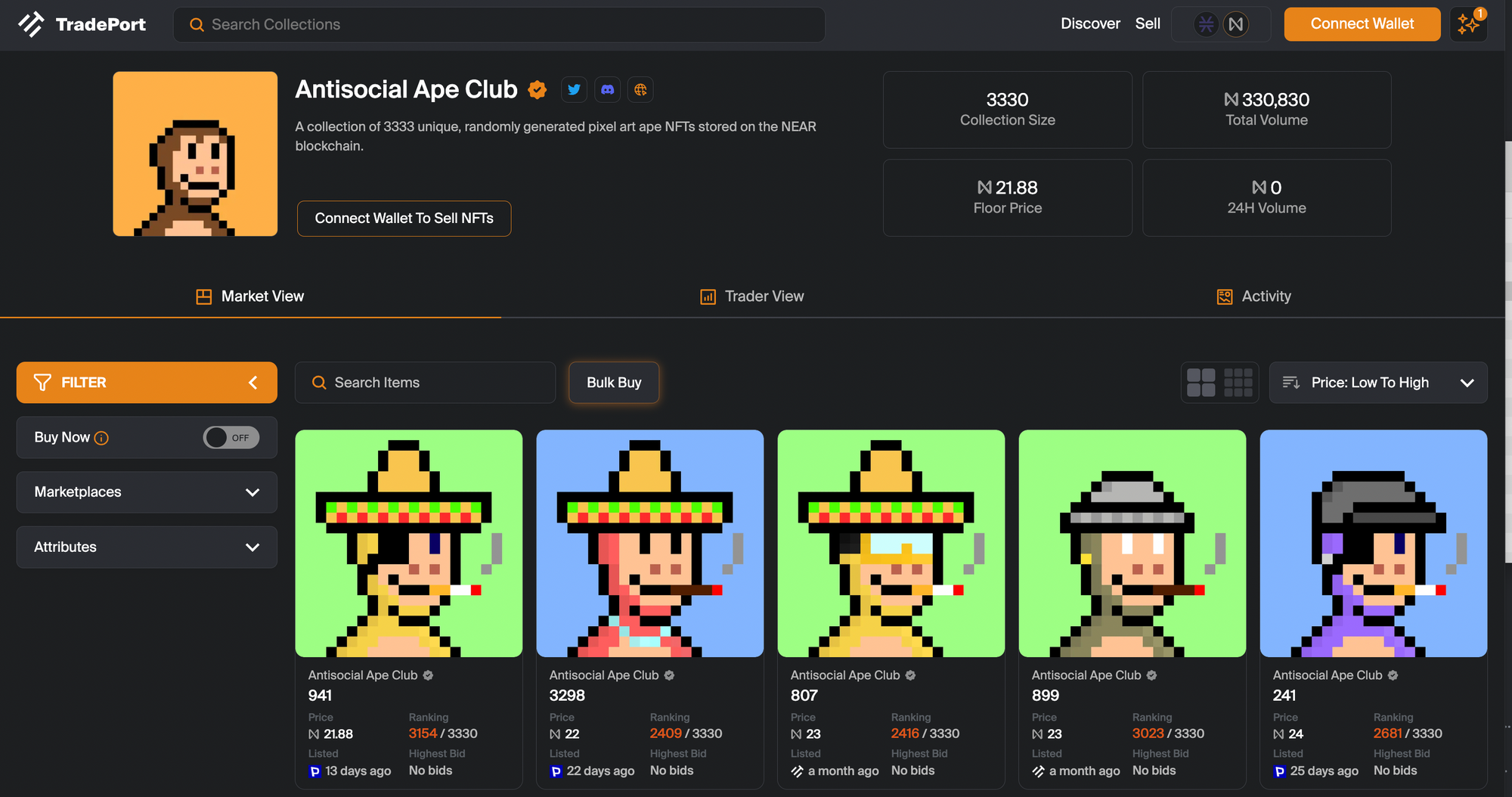
Task: Click verified badge on card 241
Action: [x=1393, y=675]
